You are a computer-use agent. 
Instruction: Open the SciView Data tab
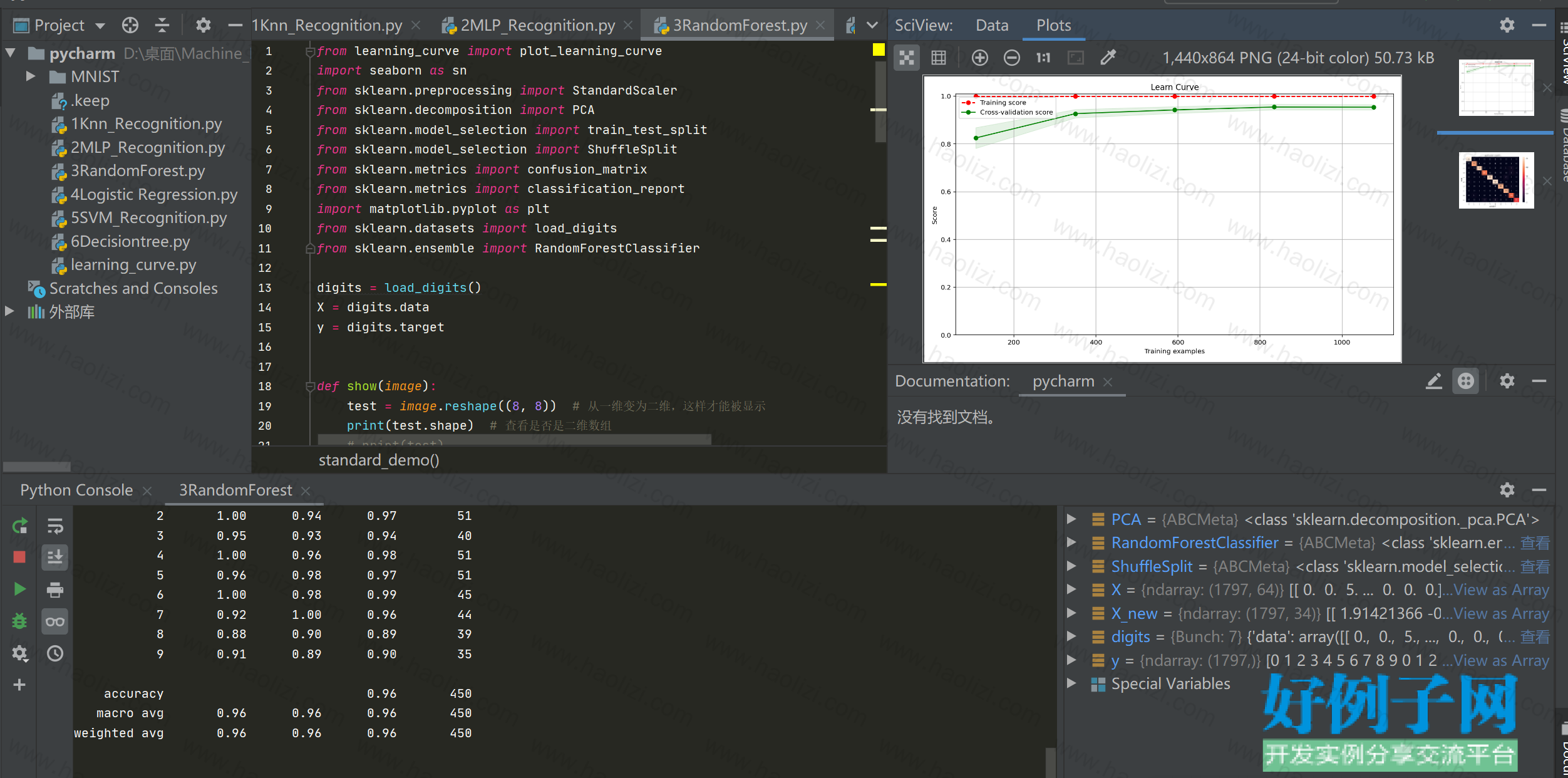pos(992,25)
